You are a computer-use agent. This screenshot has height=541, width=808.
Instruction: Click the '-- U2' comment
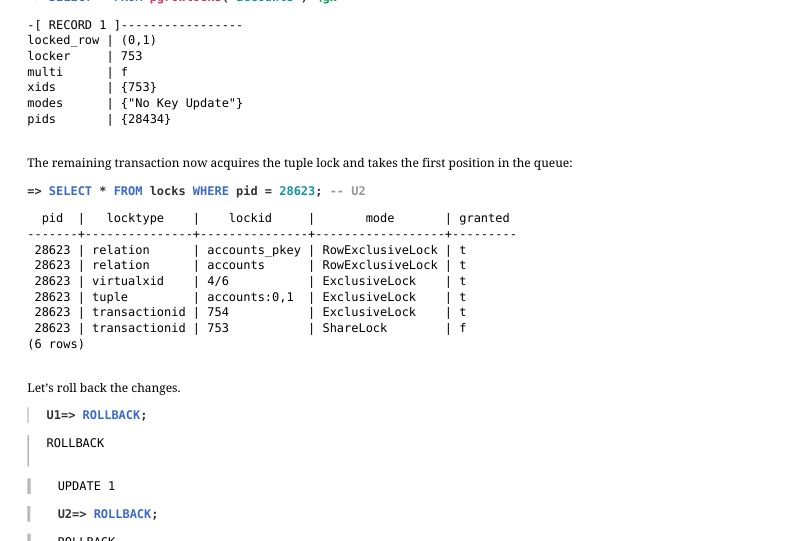tap(348, 191)
